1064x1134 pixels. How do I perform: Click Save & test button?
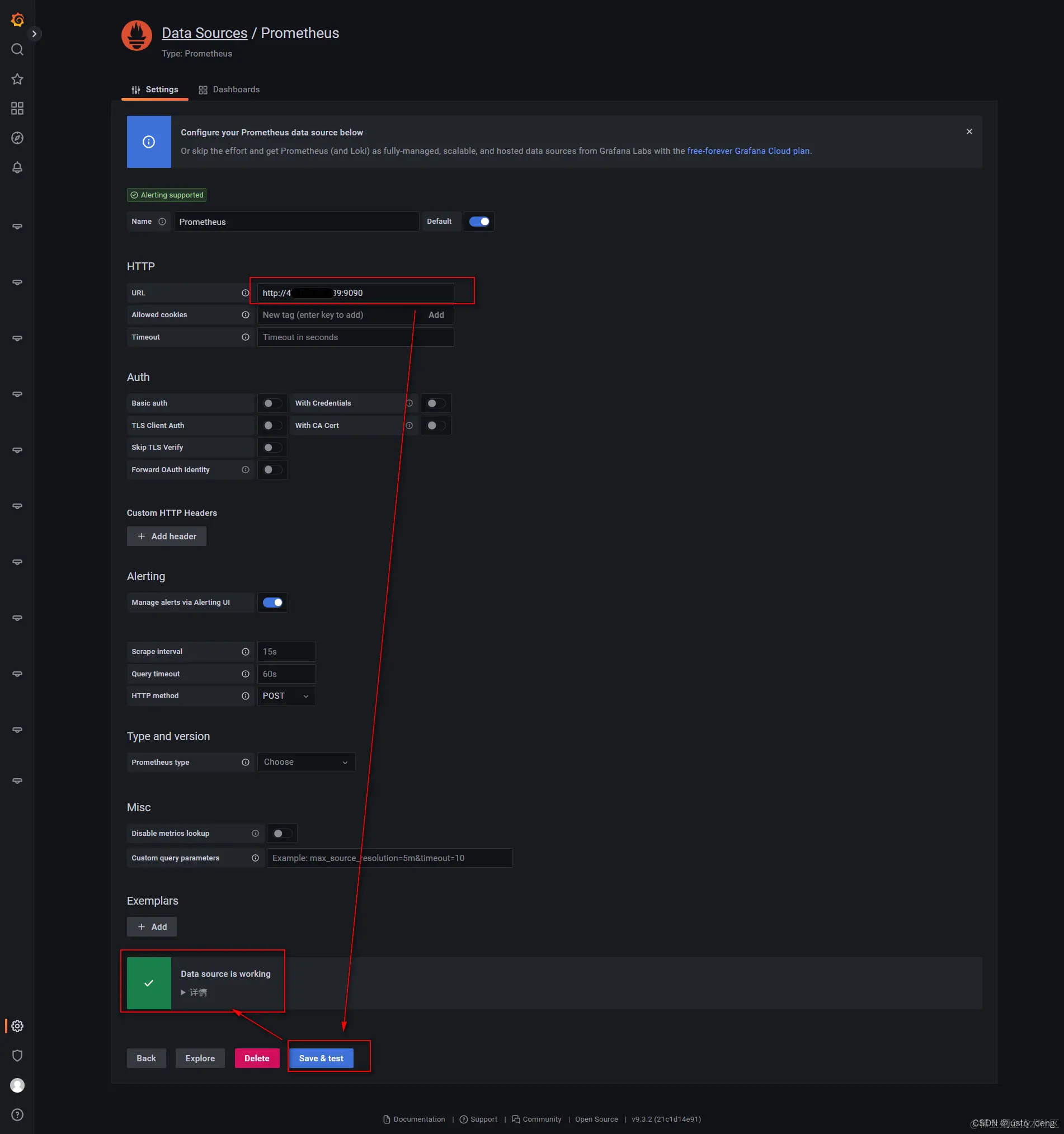[x=321, y=1058]
